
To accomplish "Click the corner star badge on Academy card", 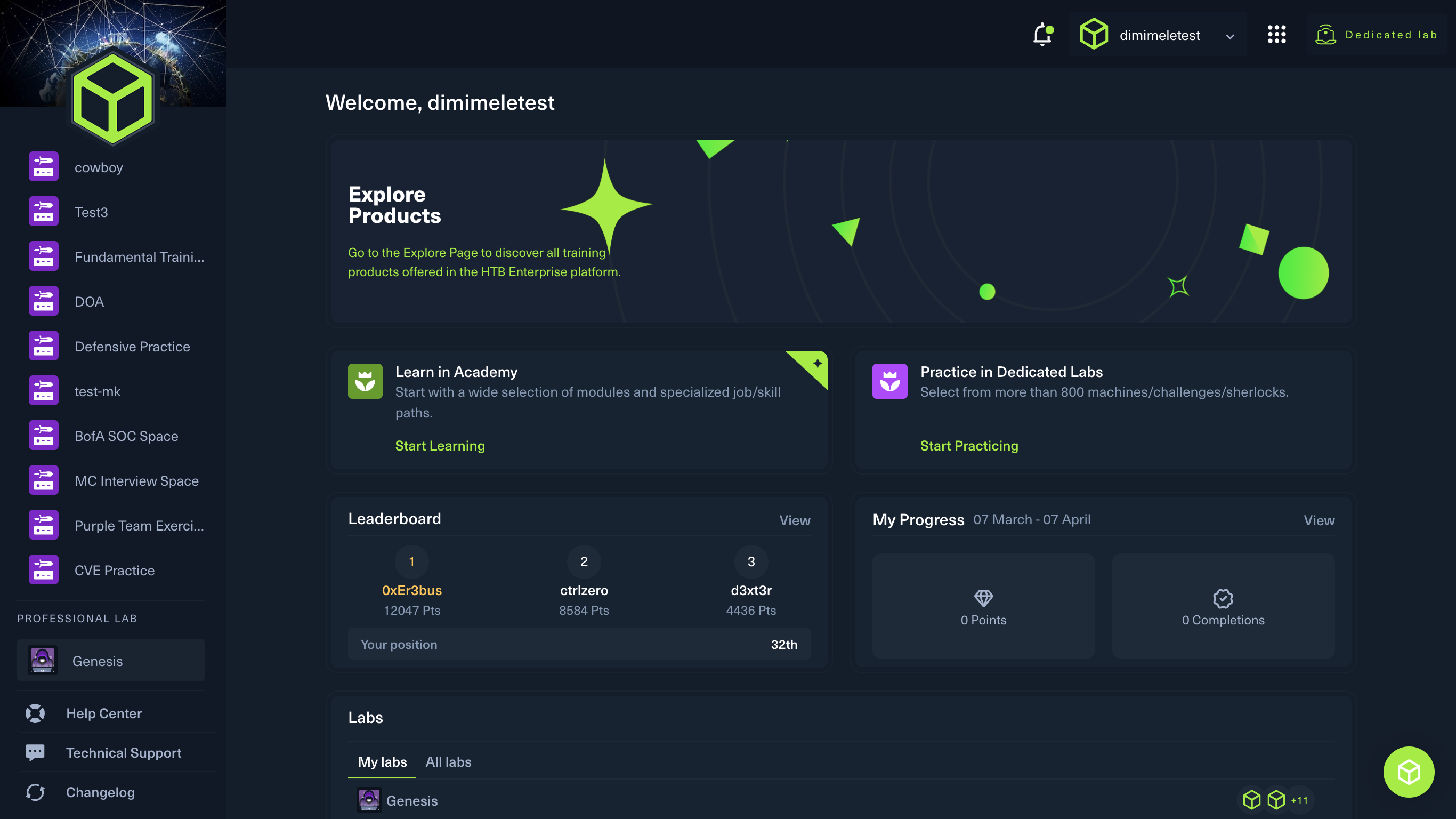I will (818, 364).
